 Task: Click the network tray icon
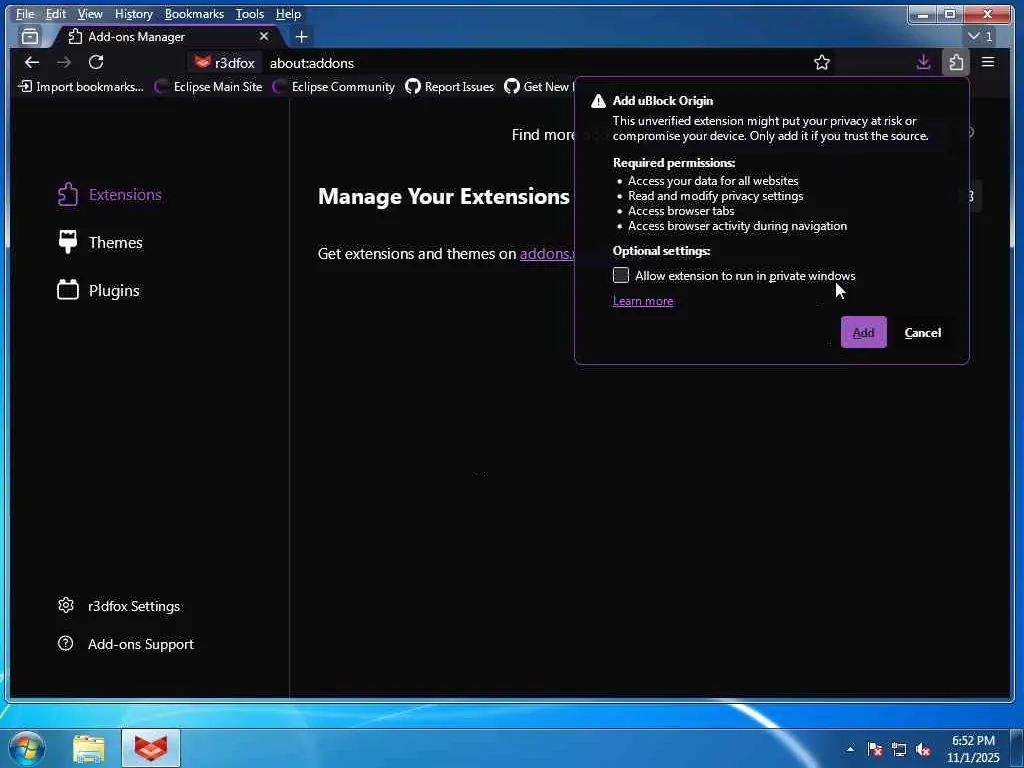click(899, 749)
